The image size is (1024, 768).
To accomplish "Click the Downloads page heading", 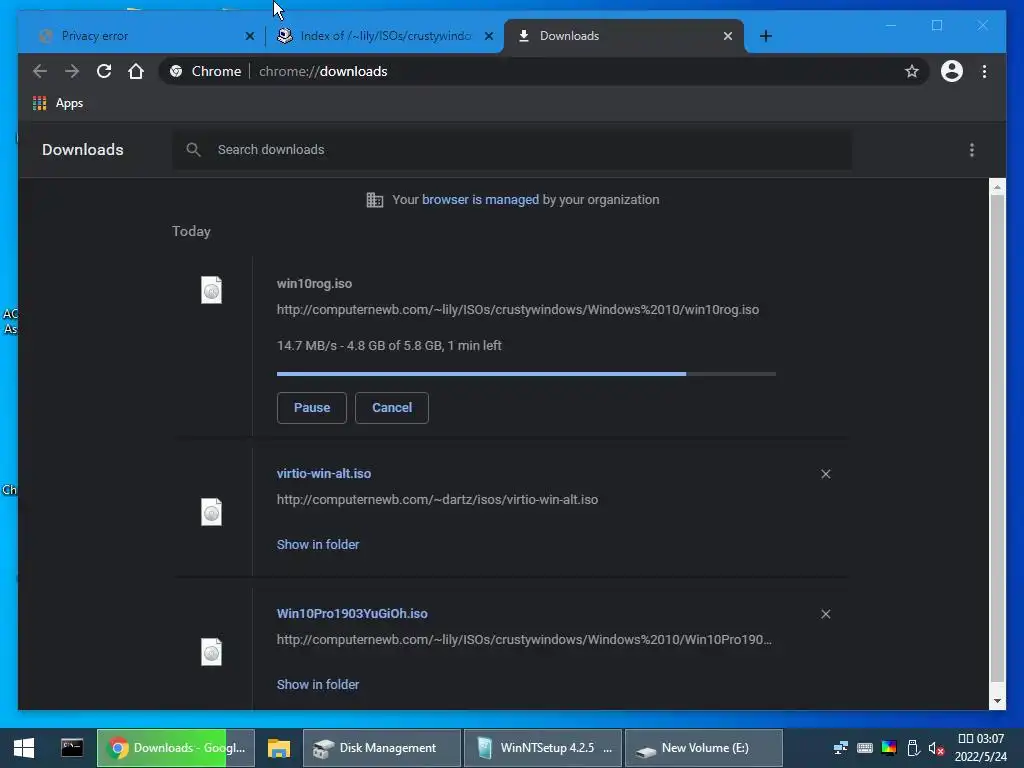I will click(x=83, y=150).
